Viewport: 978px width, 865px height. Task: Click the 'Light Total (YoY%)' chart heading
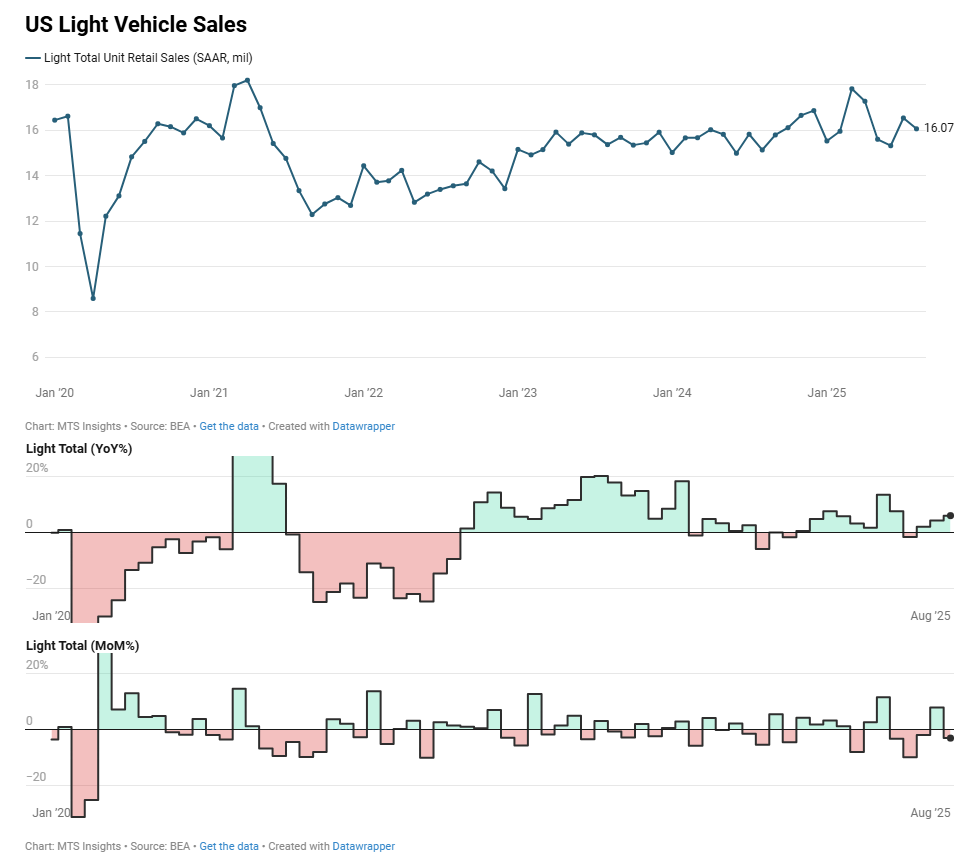click(x=79, y=449)
